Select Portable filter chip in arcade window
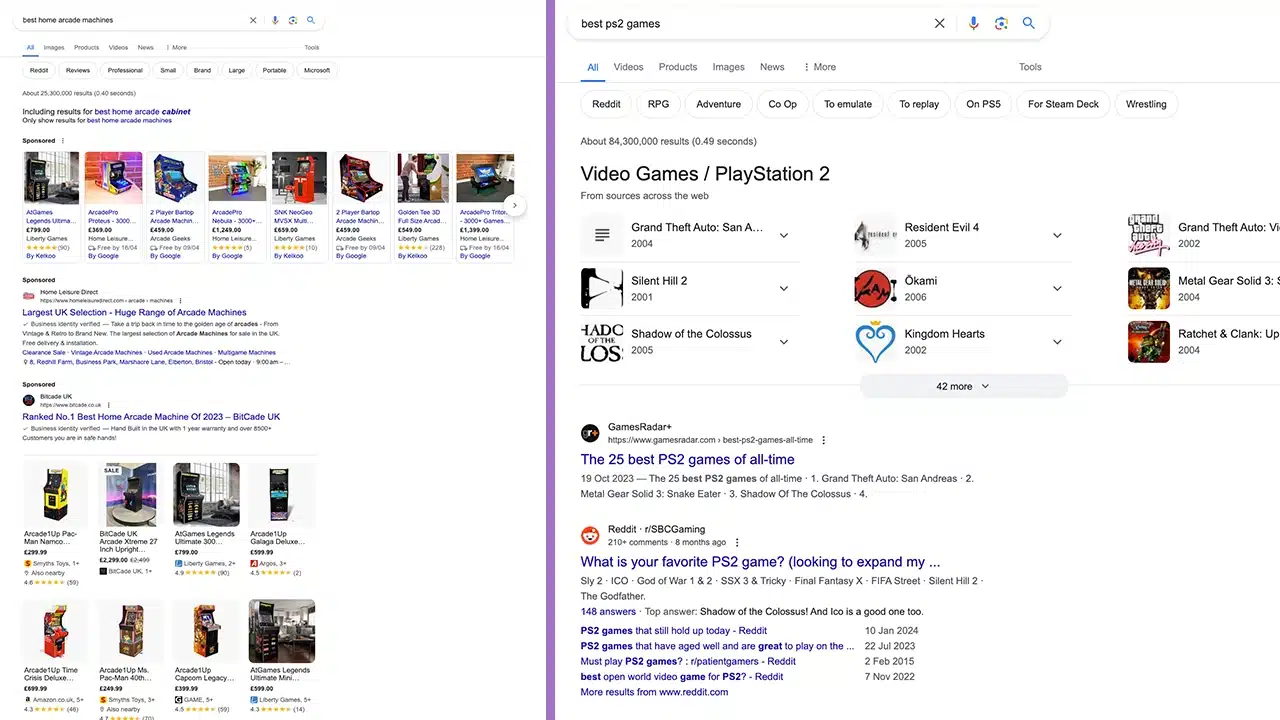The height and width of the screenshot is (720, 1280). click(x=274, y=70)
